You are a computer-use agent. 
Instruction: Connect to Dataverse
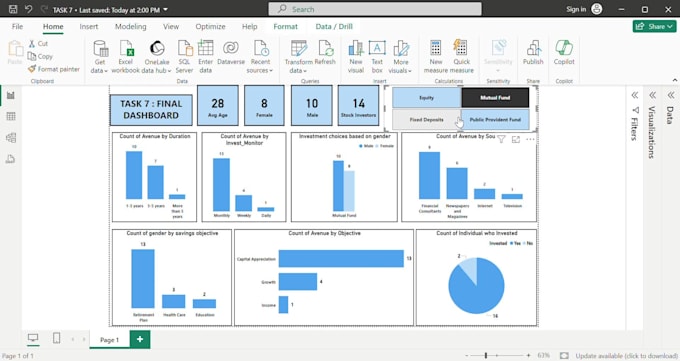tap(231, 53)
